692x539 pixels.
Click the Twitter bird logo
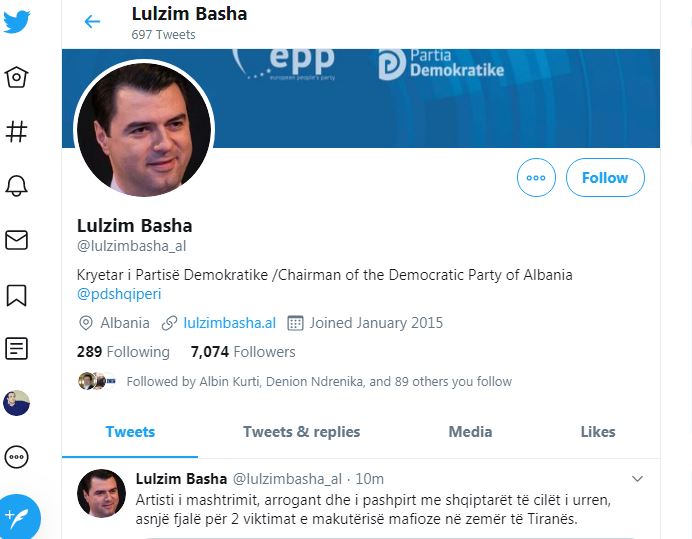coord(17,22)
